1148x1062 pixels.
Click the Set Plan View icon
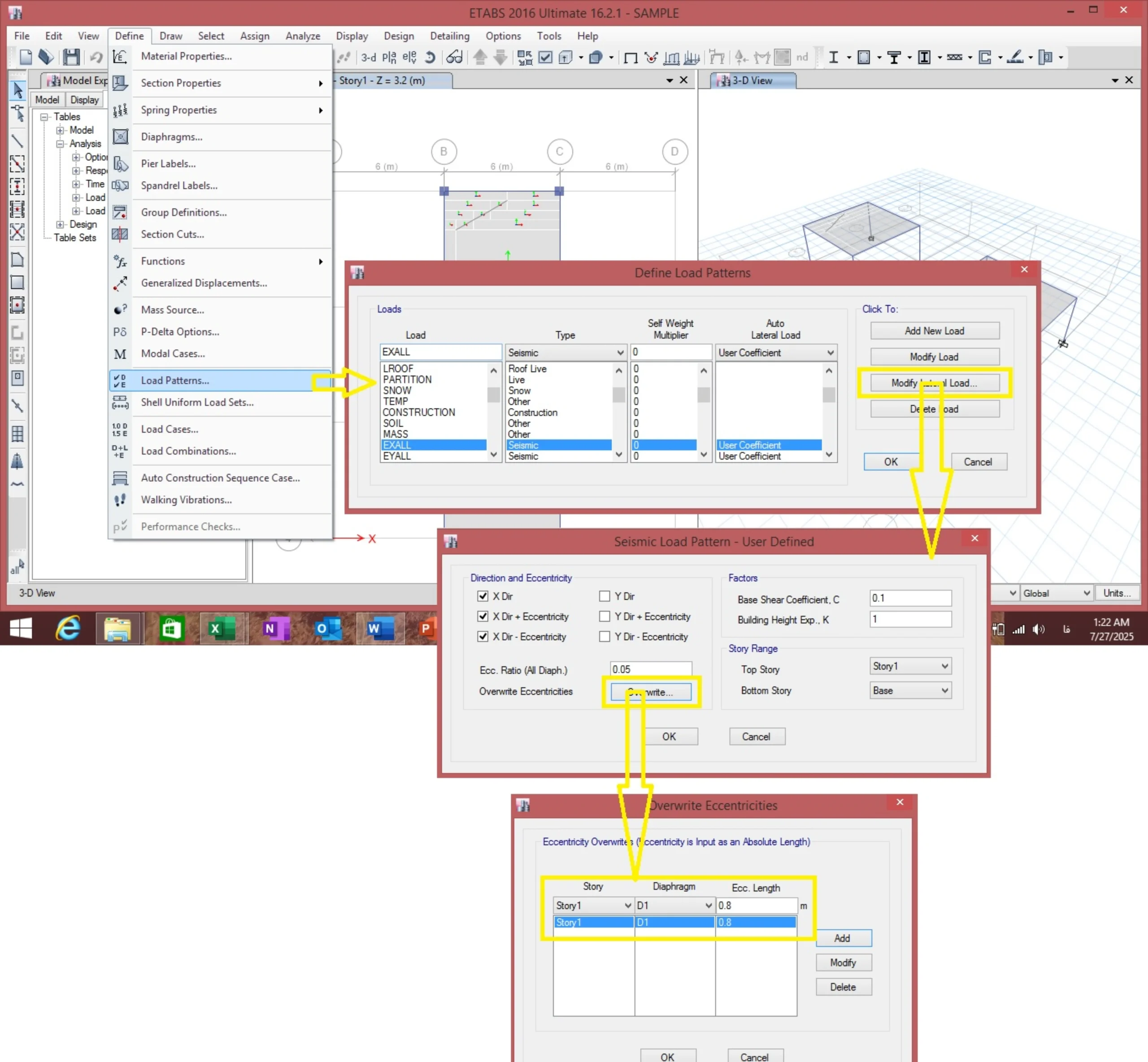coord(389,57)
